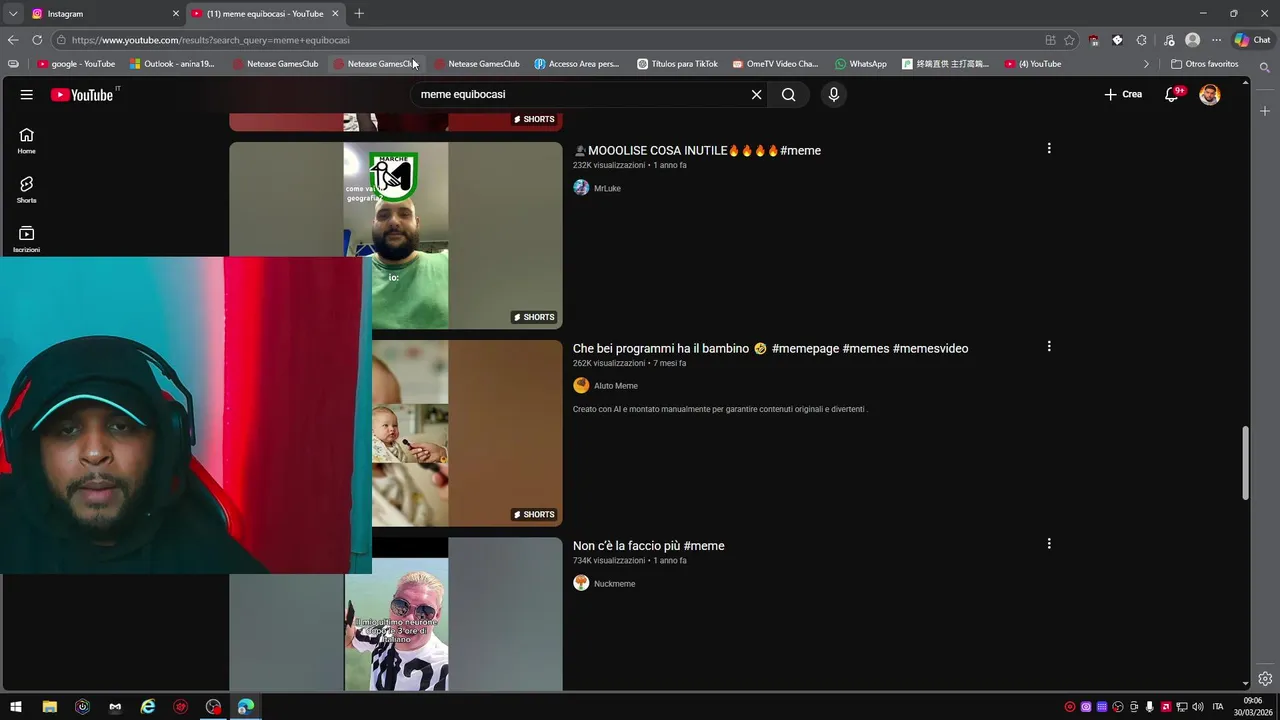Play the MOOOLISE short thumbnail
Screen dimensions: 1280x720
(x=396, y=235)
